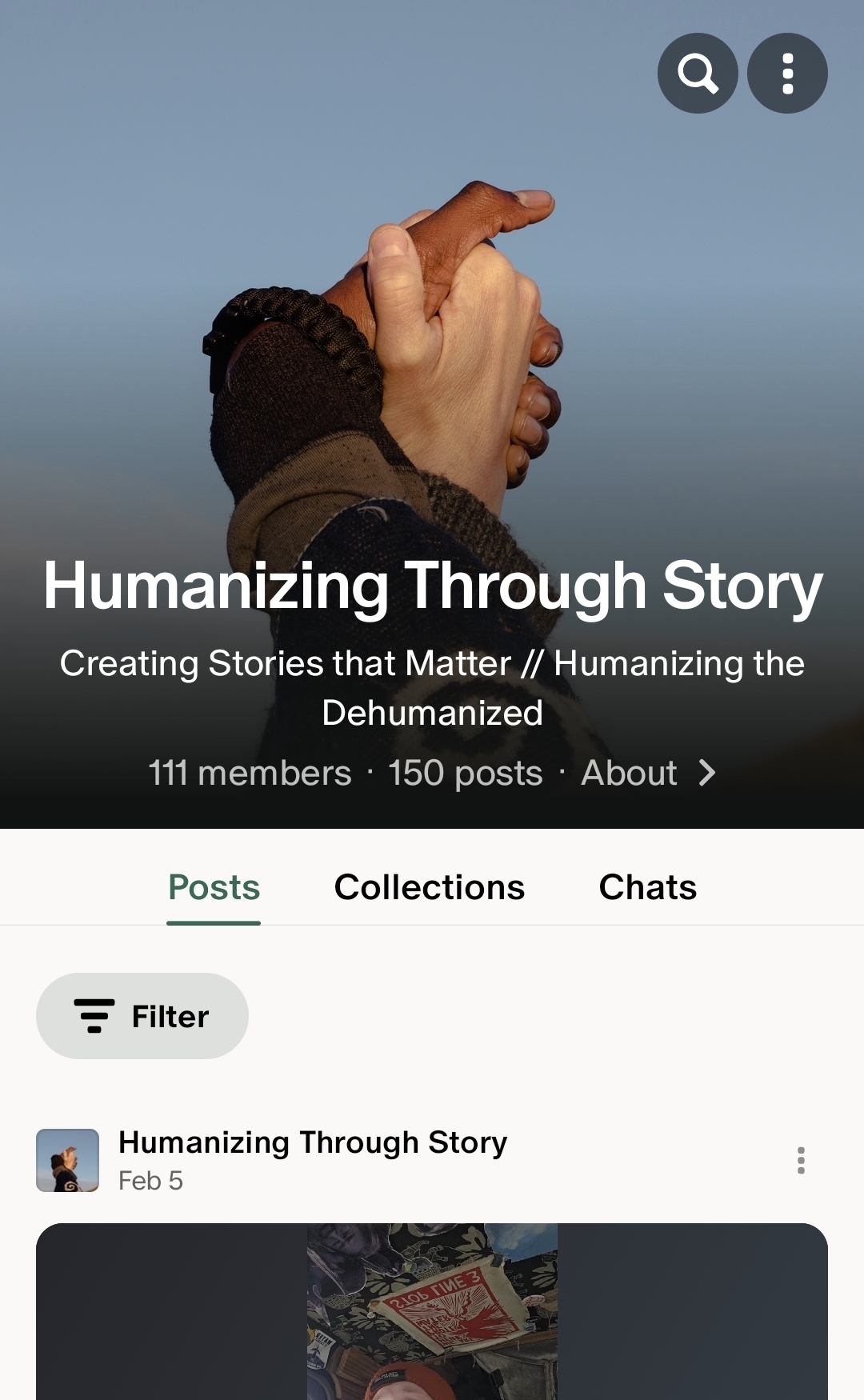Open the post's image thumbnail
This screenshot has width=864, height=1400.
pyautogui.click(x=432, y=1312)
